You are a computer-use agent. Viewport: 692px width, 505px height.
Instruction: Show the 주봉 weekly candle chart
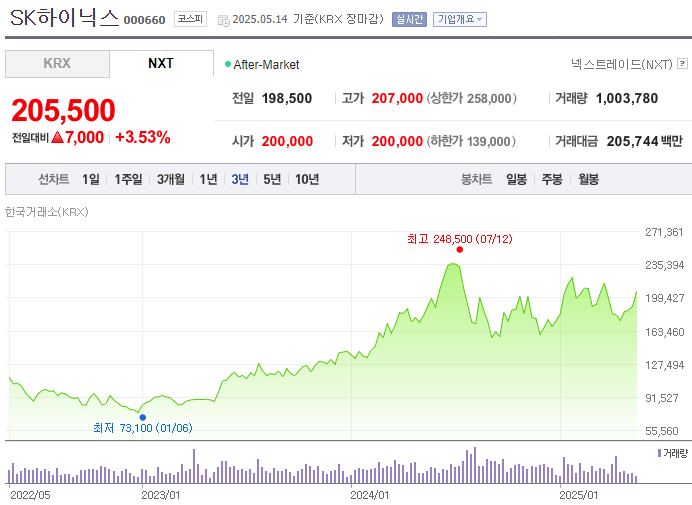[552, 179]
